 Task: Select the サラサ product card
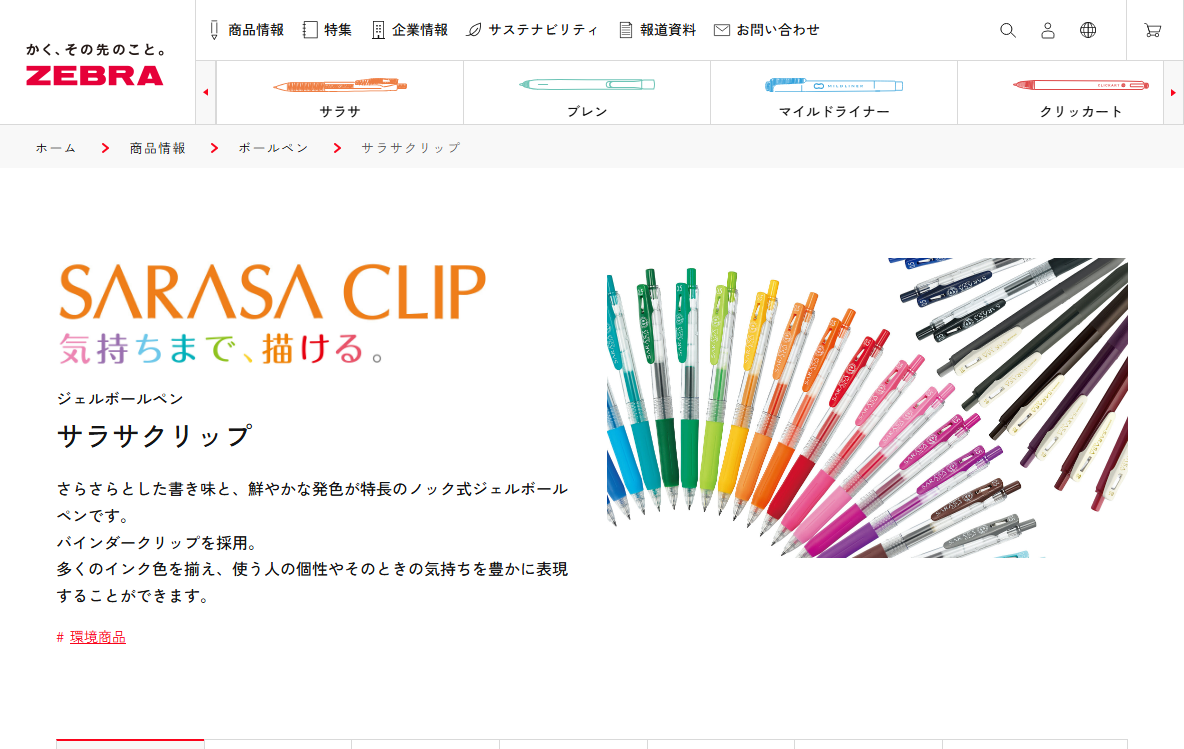click(x=340, y=93)
